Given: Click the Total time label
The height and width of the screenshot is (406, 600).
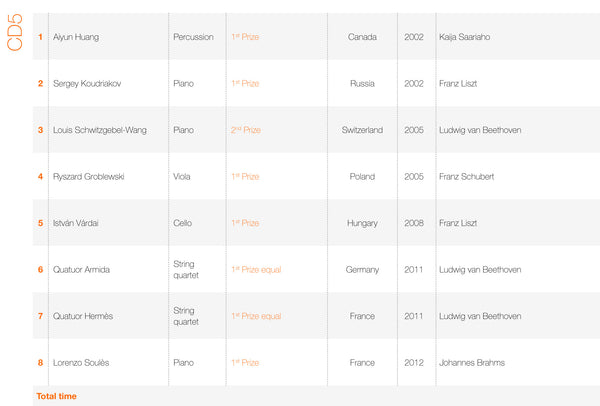Looking at the screenshot, I should coord(56,396).
